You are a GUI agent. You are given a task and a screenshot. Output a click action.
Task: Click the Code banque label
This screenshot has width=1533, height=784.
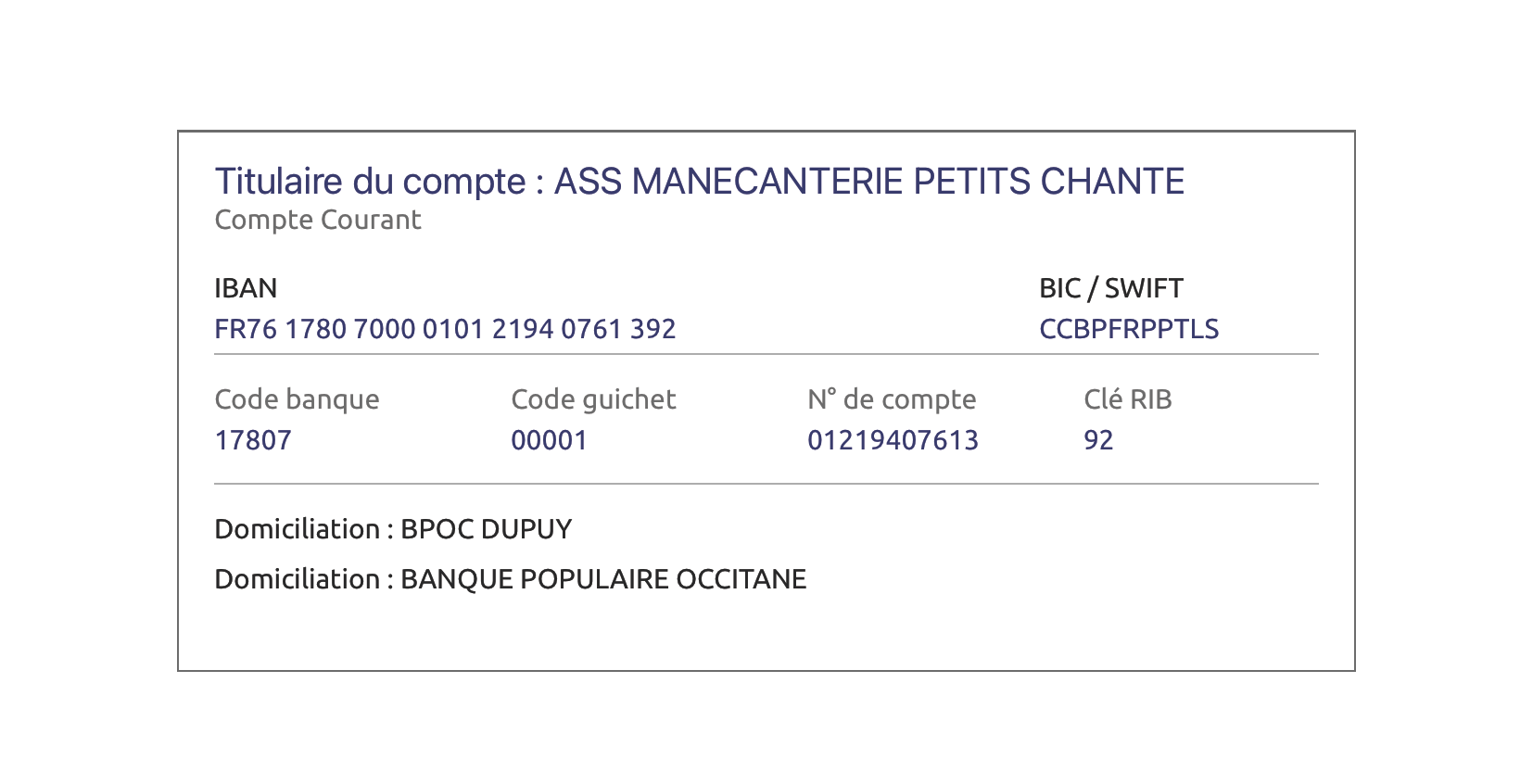tap(297, 399)
